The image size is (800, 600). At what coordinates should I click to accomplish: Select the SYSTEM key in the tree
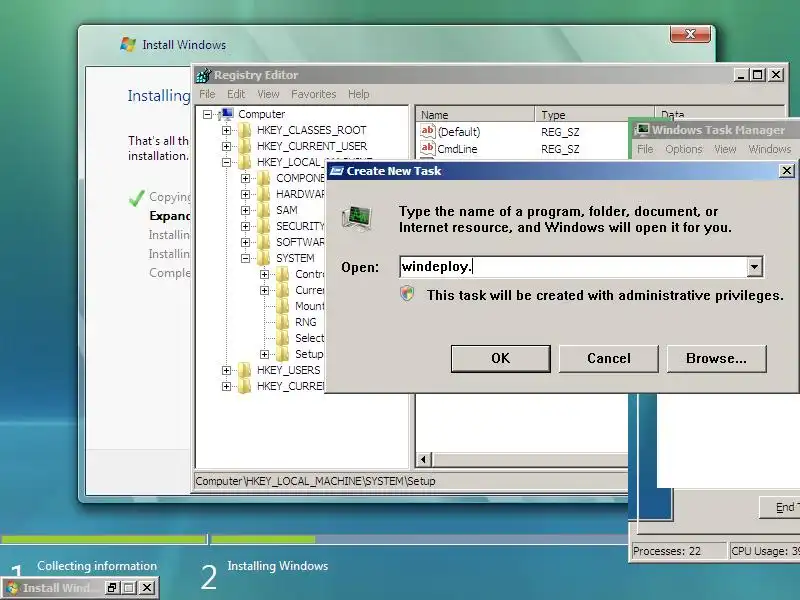click(295, 258)
